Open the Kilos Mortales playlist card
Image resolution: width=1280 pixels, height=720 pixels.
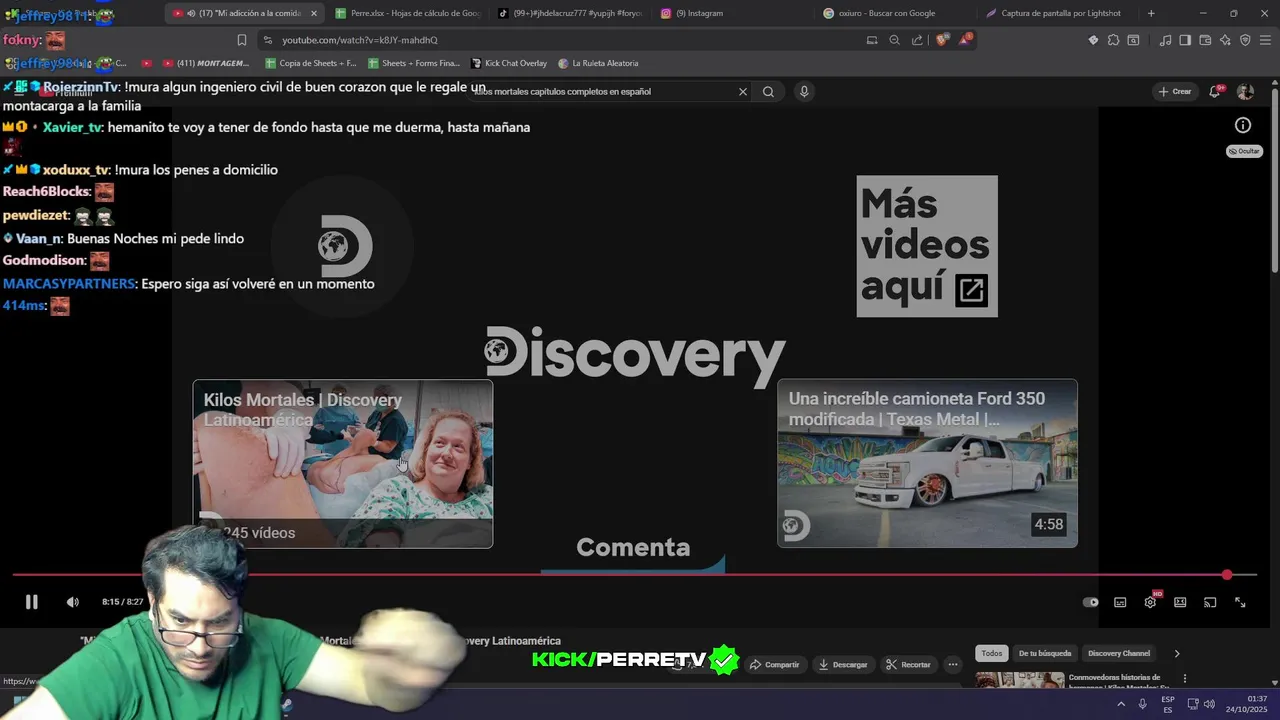(343, 463)
